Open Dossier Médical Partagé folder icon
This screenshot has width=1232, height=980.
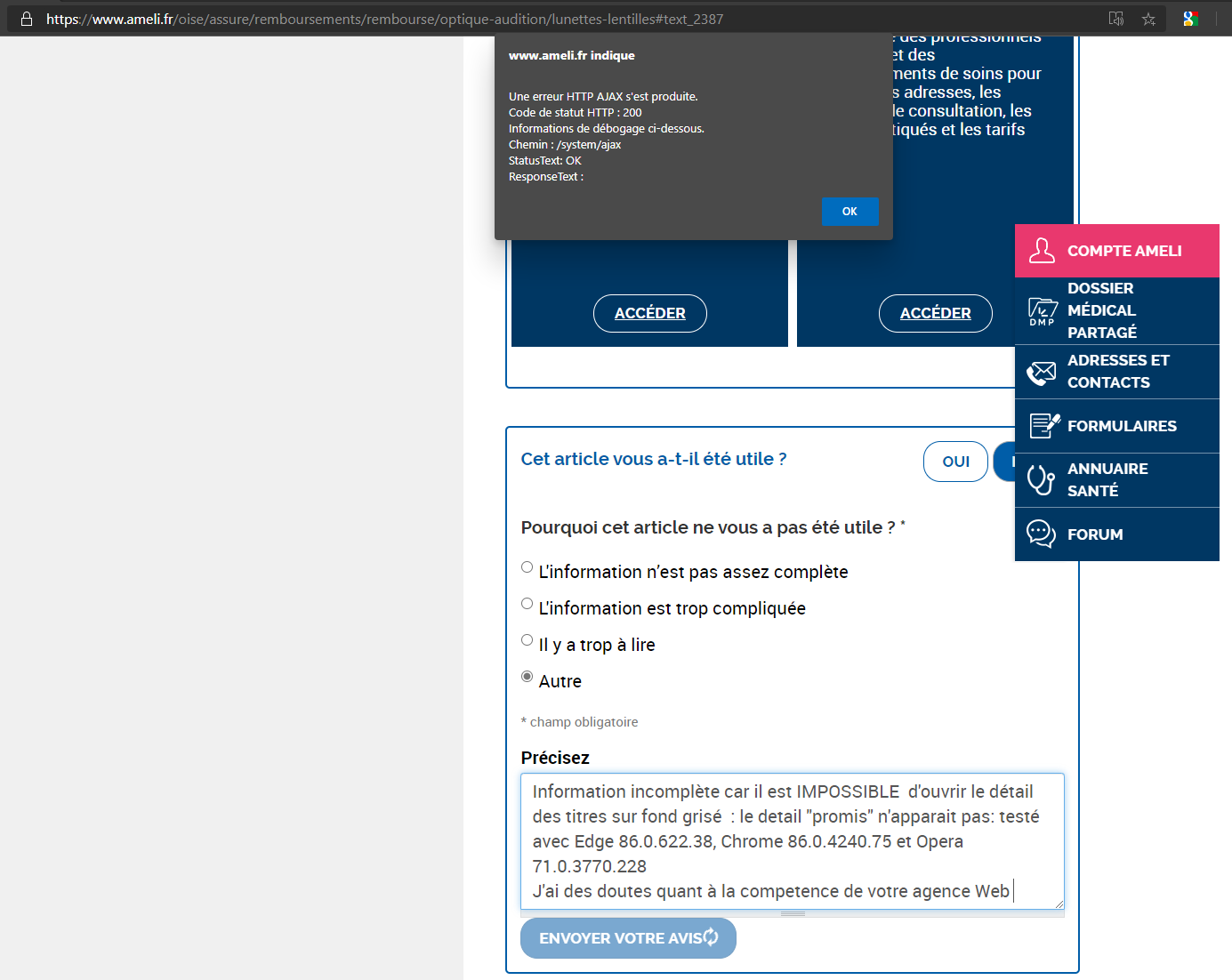pos(1042,311)
